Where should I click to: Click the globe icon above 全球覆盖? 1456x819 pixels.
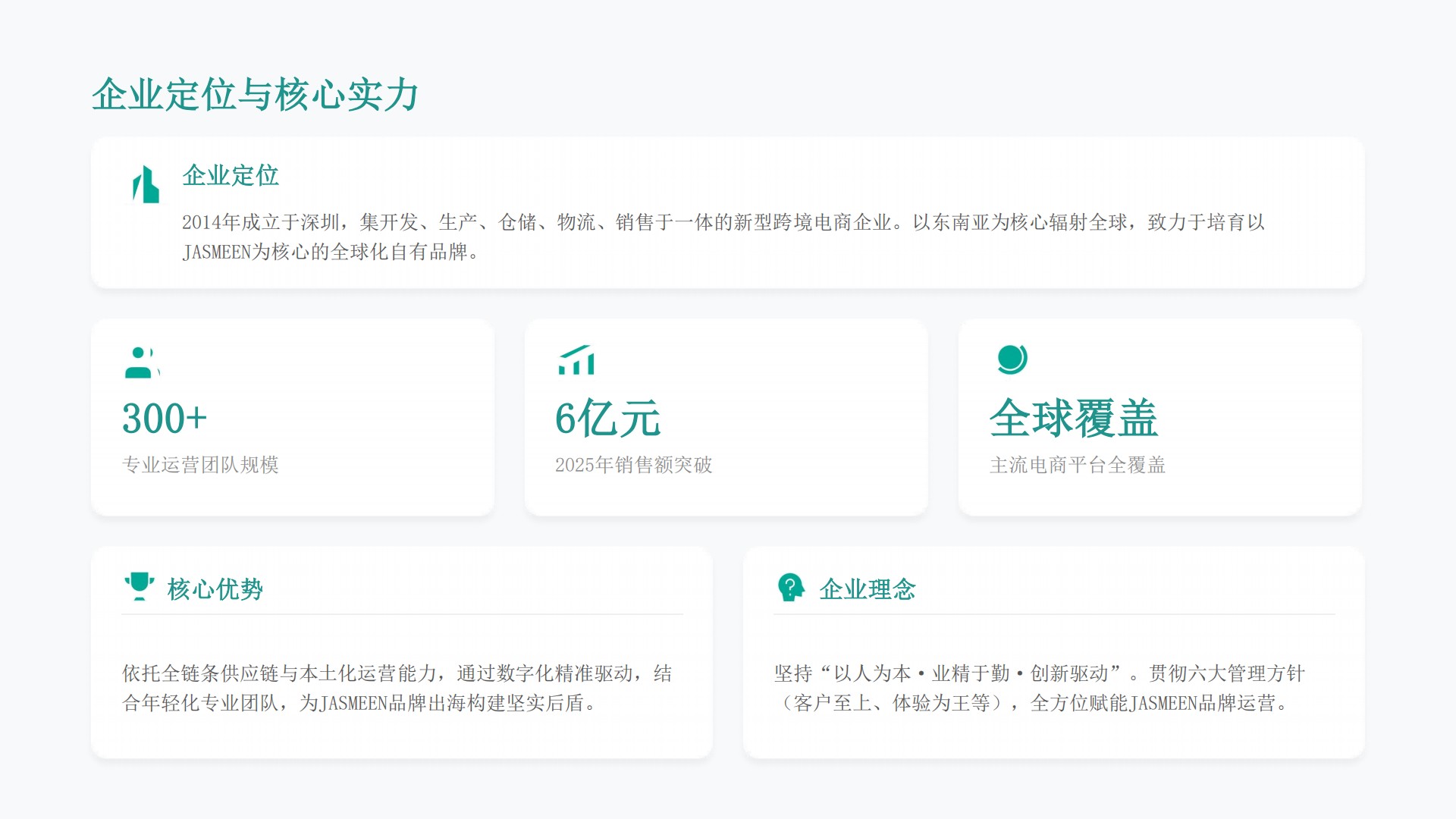pyautogui.click(x=1012, y=359)
